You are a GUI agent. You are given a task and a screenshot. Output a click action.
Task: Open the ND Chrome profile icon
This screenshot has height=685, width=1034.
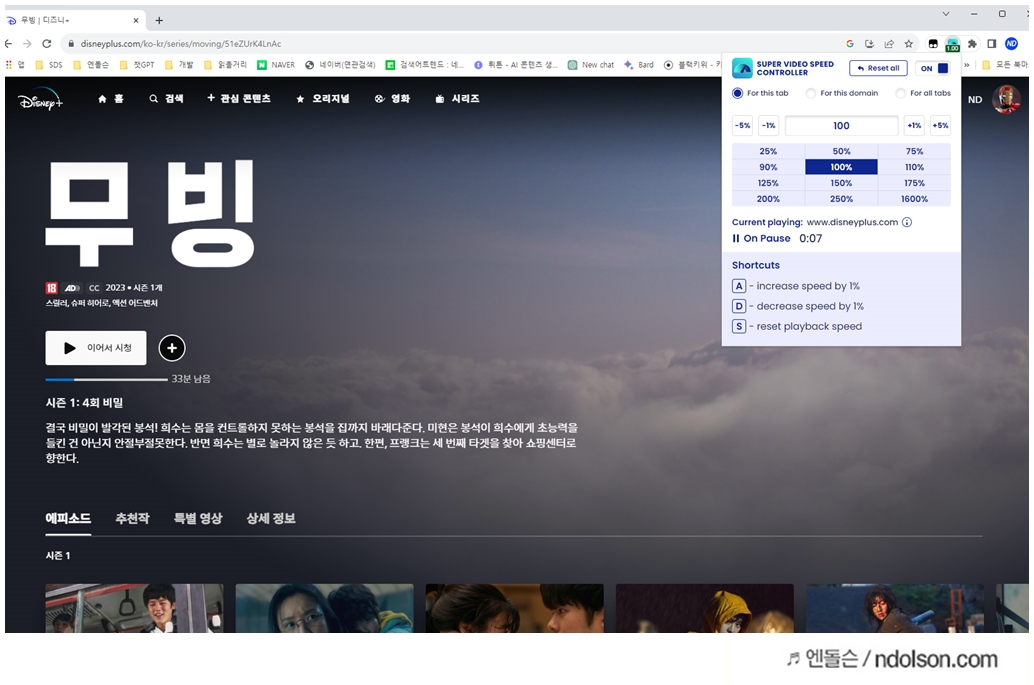(x=1012, y=44)
